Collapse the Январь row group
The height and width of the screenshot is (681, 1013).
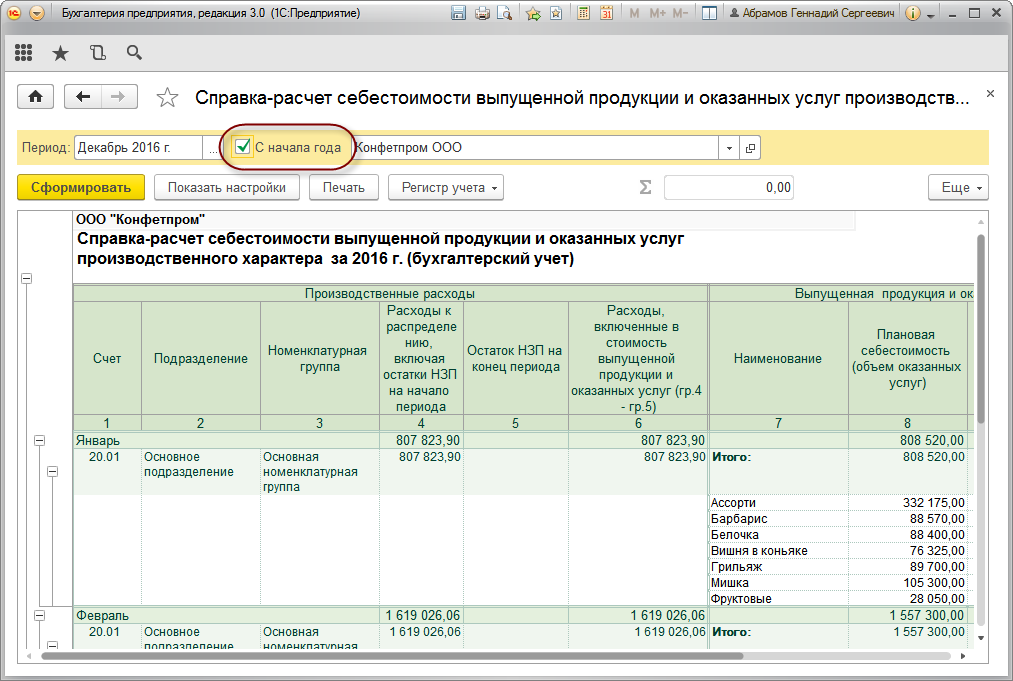[38, 440]
